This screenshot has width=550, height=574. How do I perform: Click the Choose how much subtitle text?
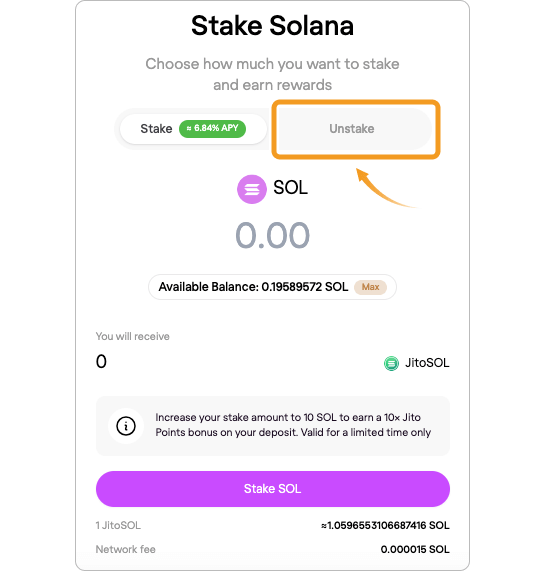(272, 74)
